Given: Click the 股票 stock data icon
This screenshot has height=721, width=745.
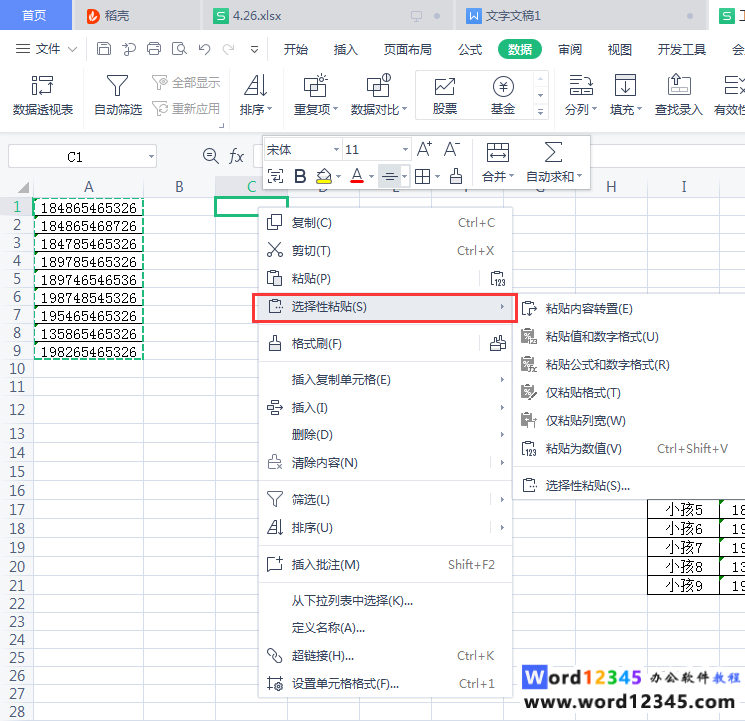Looking at the screenshot, I should [x=445, y=96].
